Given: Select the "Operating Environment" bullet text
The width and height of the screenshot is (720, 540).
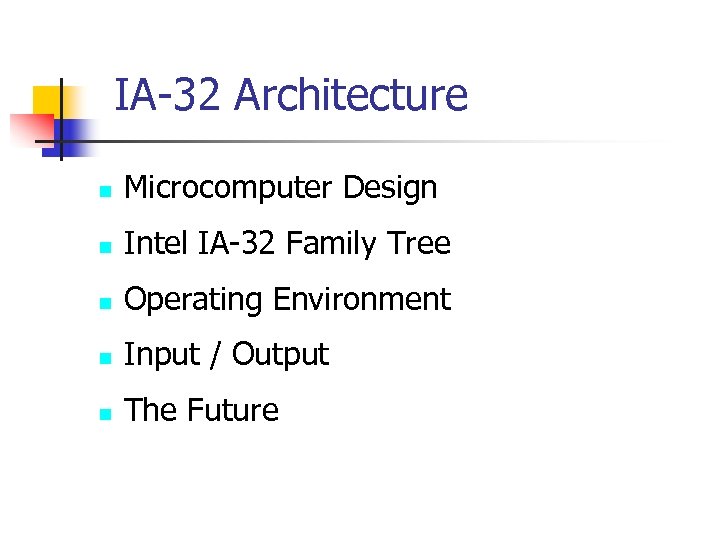Looking at the screenshot, I should pos(287,300).
